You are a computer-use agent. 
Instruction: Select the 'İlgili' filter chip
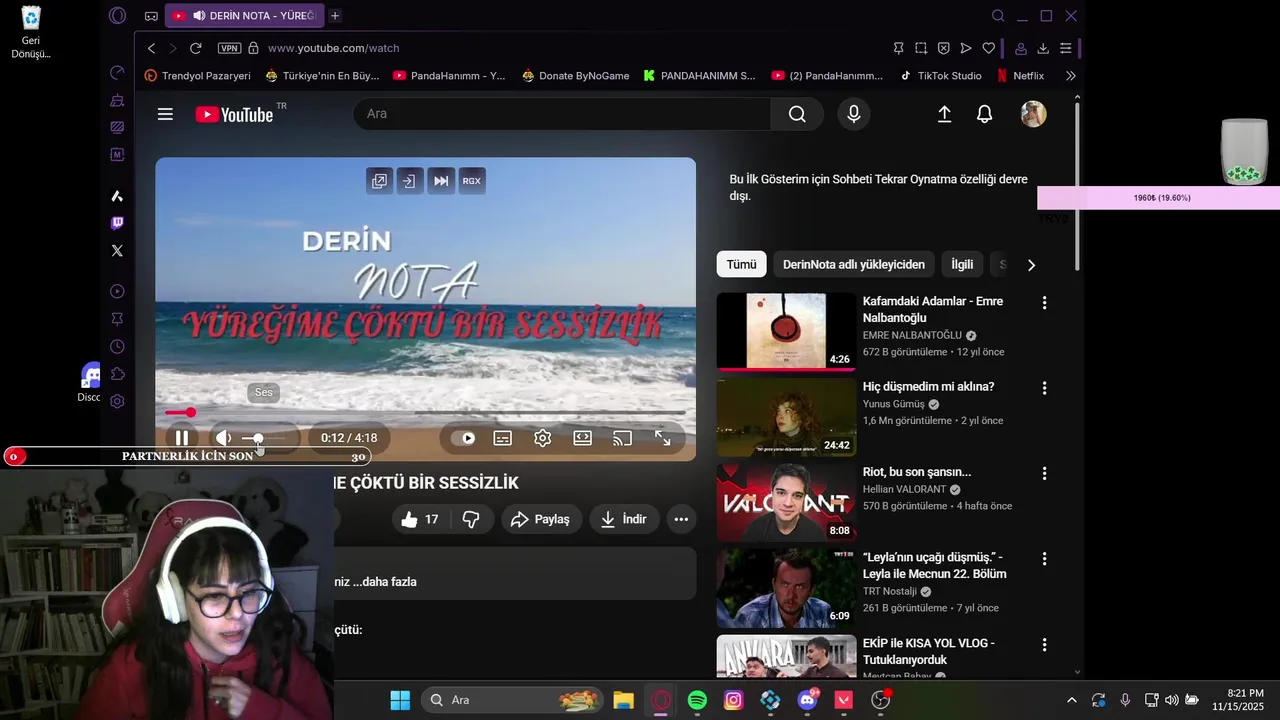pyautogui.click(x=962, y=264)
